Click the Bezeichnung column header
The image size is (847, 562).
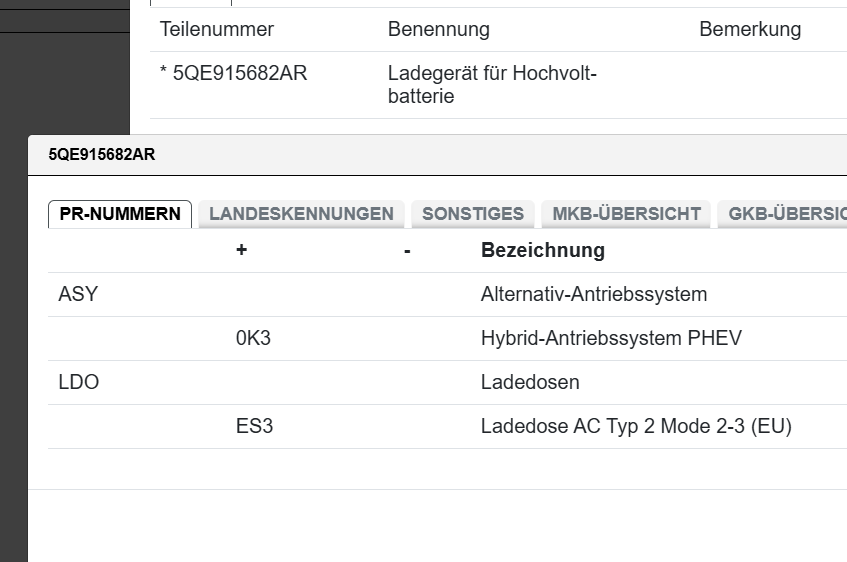click(x=543, y=251)
